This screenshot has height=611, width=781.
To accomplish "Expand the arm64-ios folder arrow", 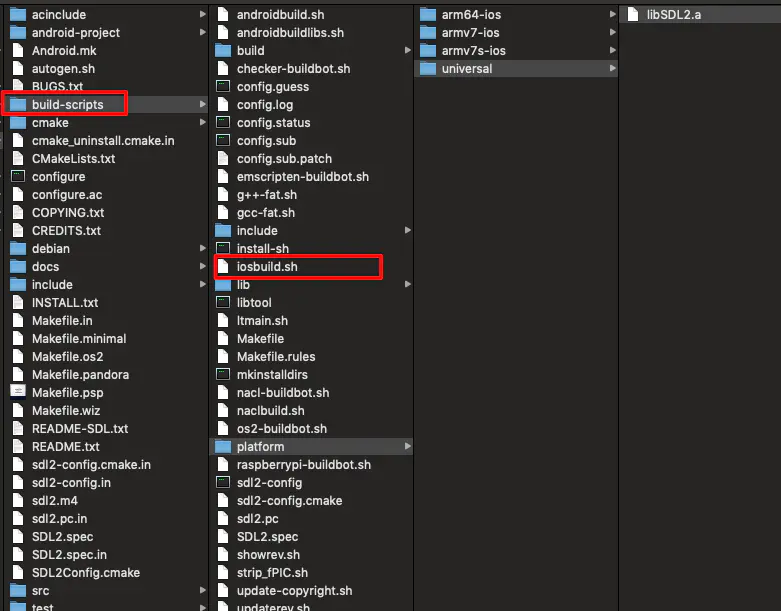I will [613, 14].
